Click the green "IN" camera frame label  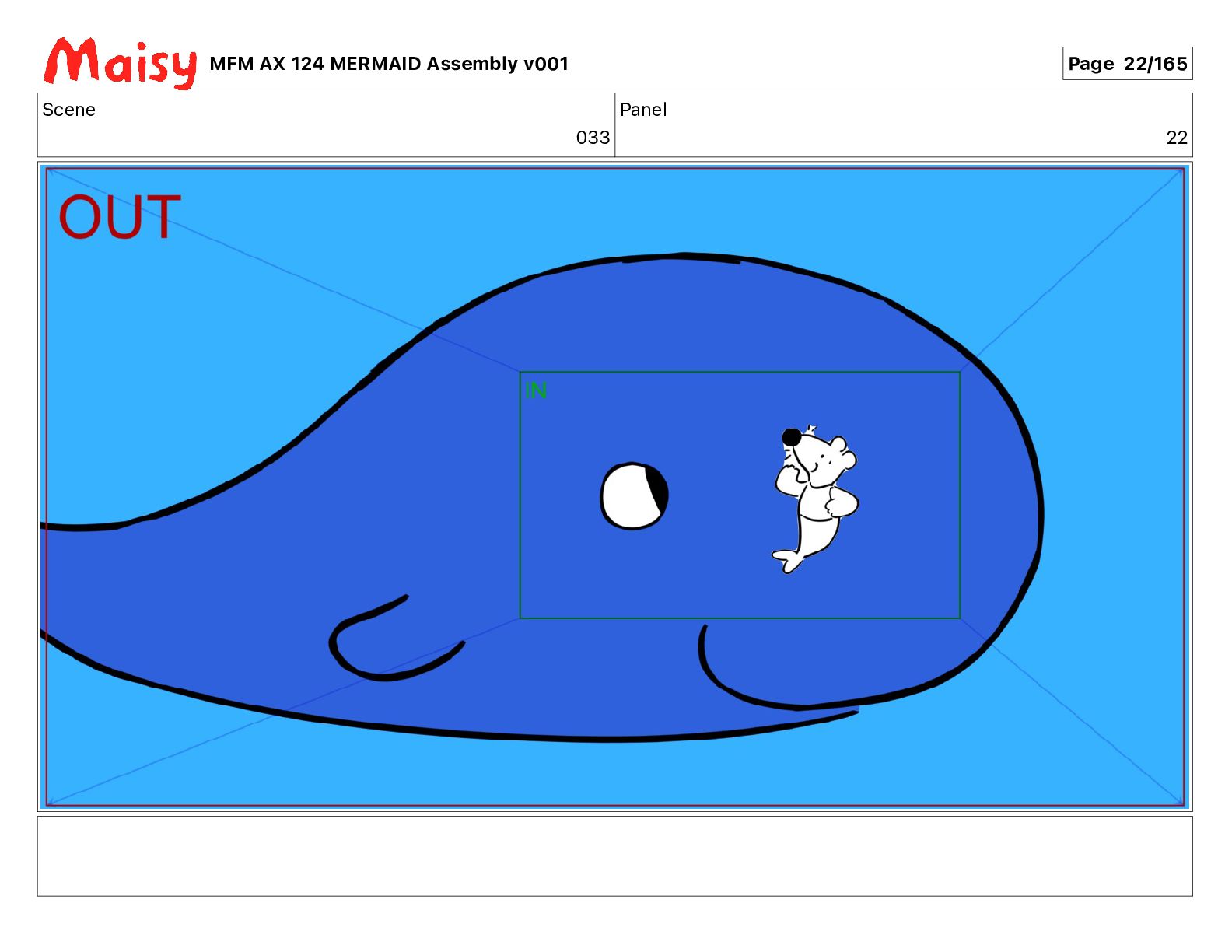536,390
